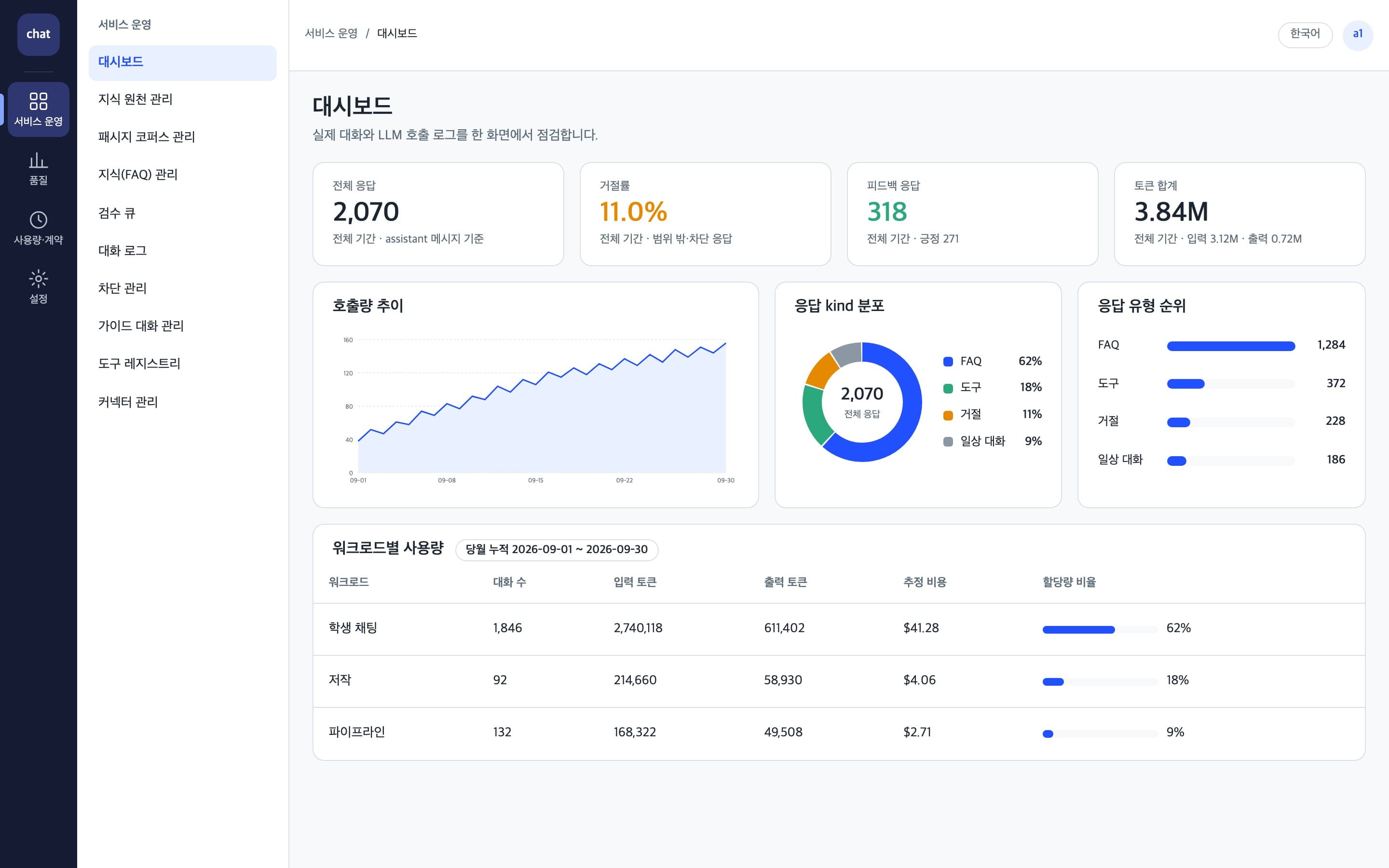Viewport: 1389px width, 868px height.
Task: Click the 49,508 output token cell
Action: 783,732
